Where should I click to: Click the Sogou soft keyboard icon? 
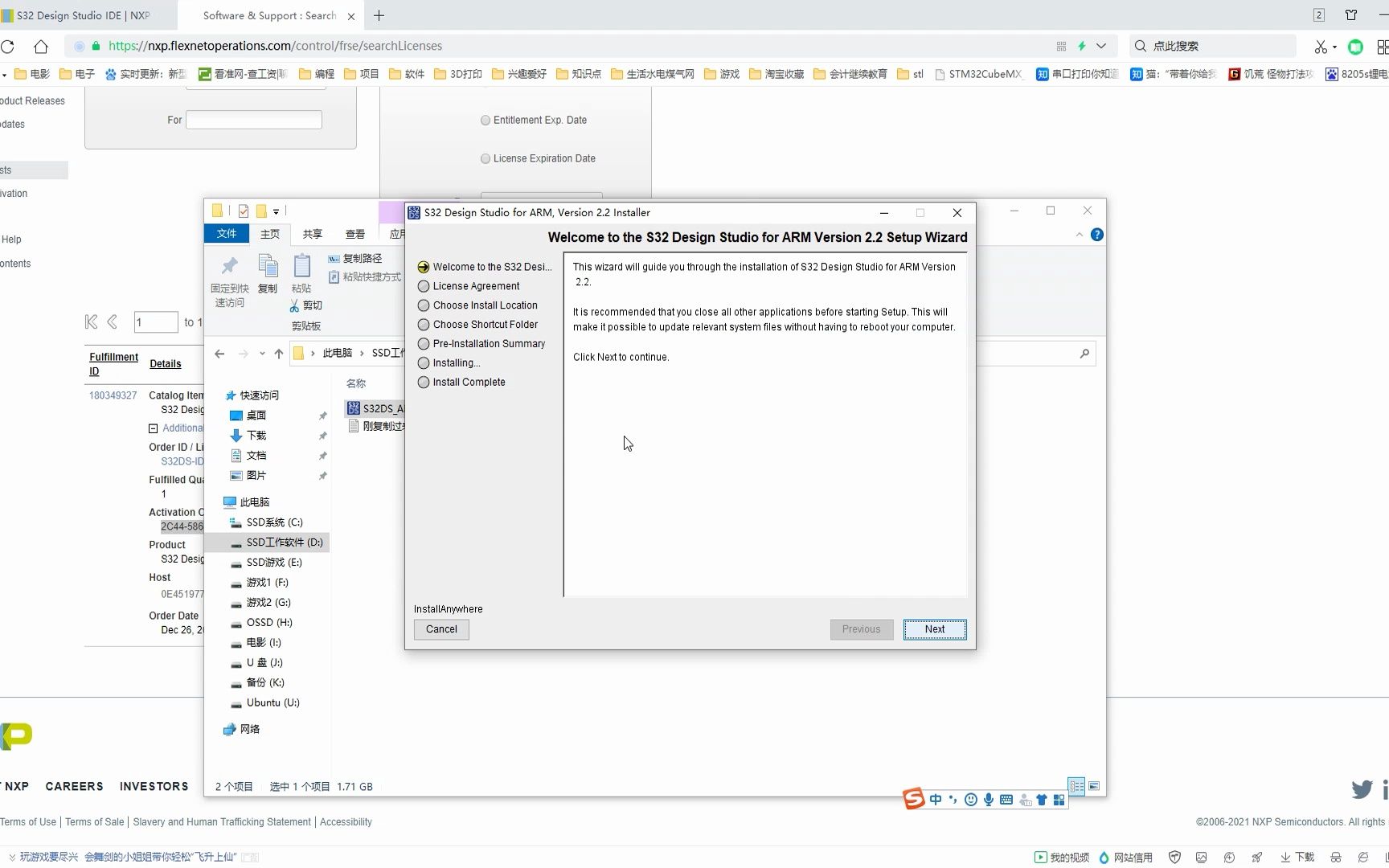coord(1006,800)
